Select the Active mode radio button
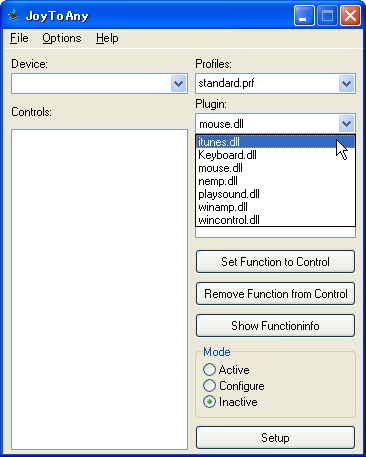366x457 pixels. click(x=209, y=369)
